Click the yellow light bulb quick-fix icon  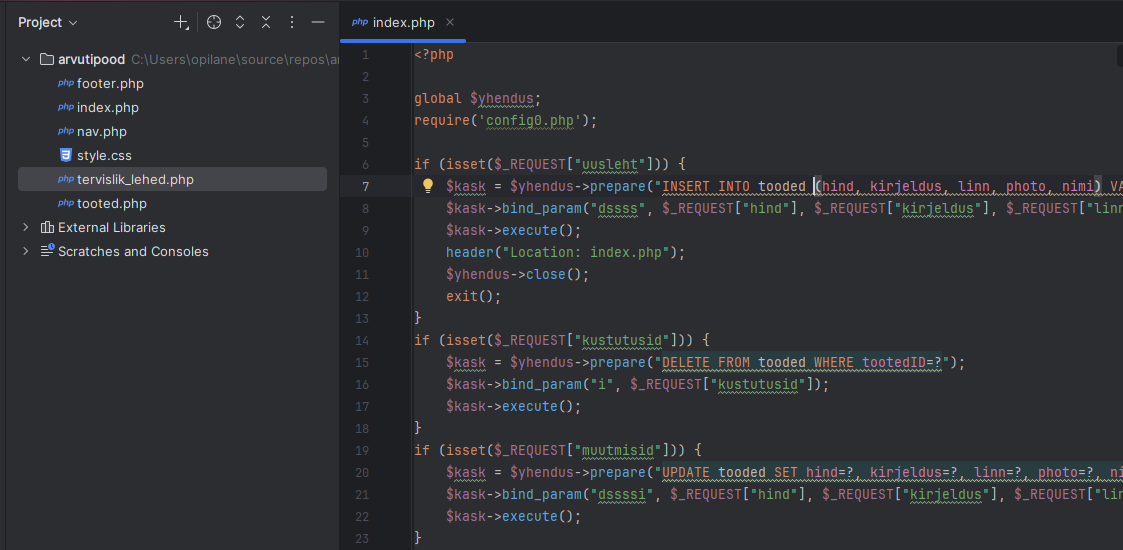(x=428, y=186)
